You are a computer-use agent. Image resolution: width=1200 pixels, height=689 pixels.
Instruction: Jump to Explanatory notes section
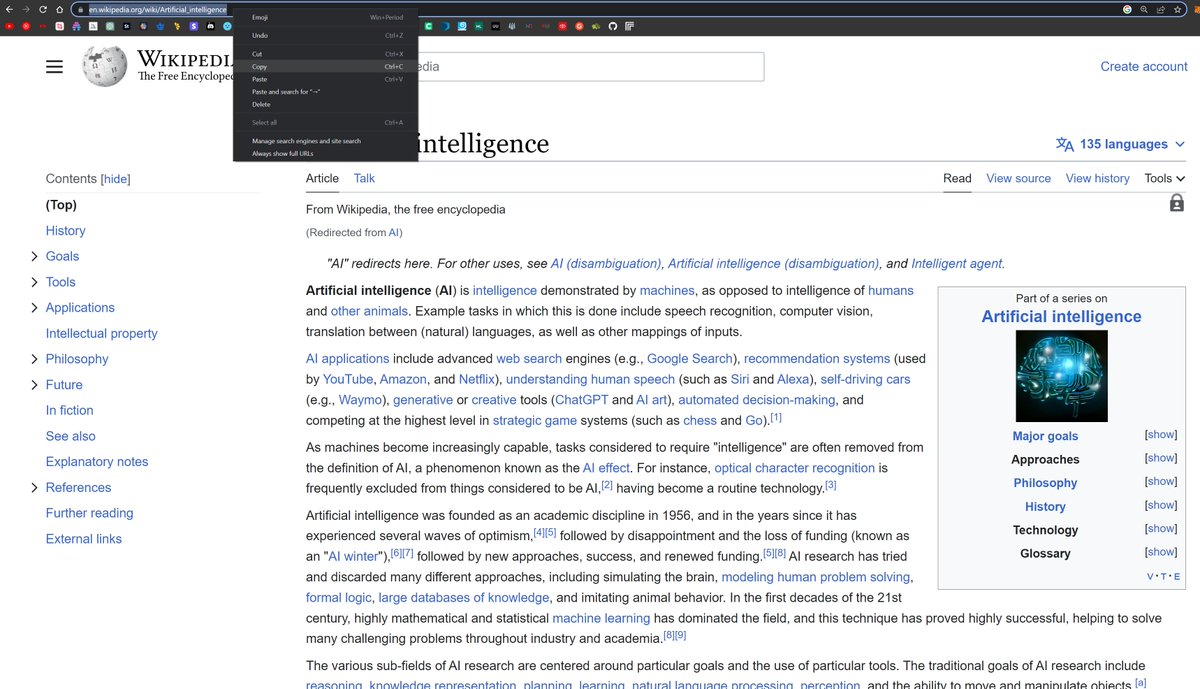click(x=97, y=462)
